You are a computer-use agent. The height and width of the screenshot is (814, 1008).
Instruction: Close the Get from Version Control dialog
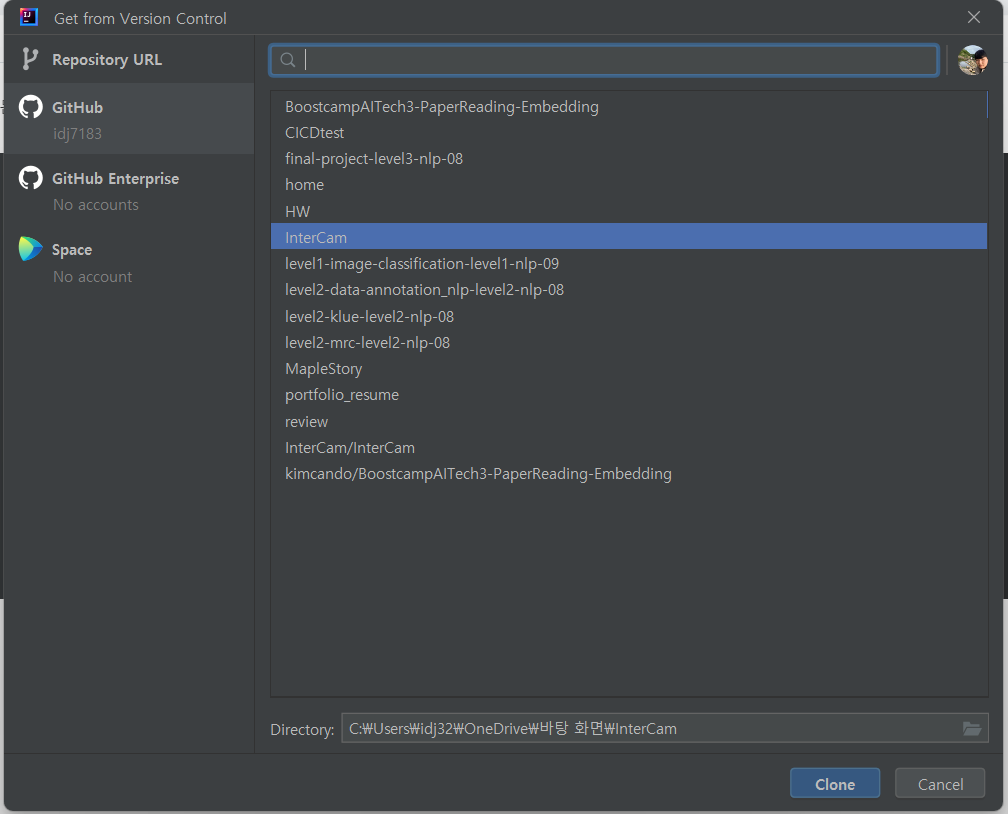click(974, 17)
